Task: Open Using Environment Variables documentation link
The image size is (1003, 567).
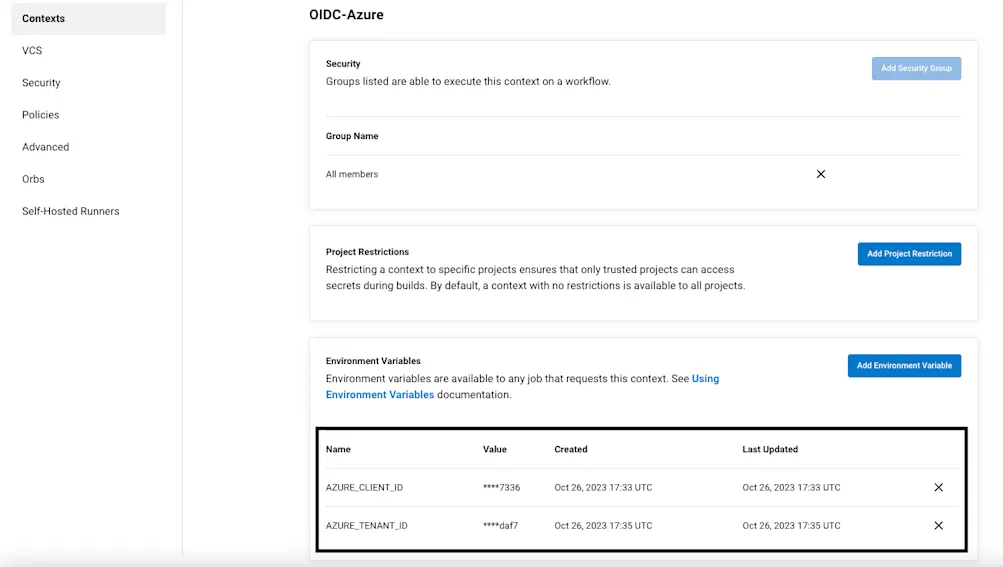Action: click(522, 387)
